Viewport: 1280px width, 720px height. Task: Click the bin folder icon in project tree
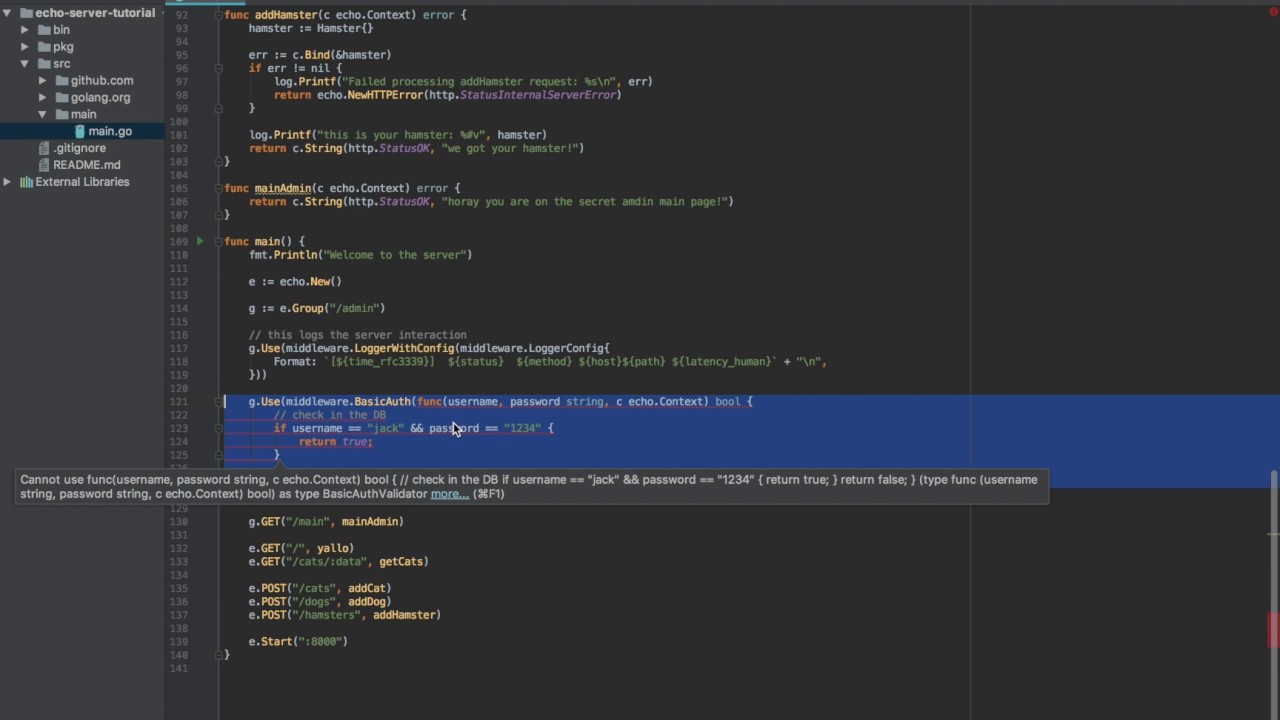tap(44, 30)
